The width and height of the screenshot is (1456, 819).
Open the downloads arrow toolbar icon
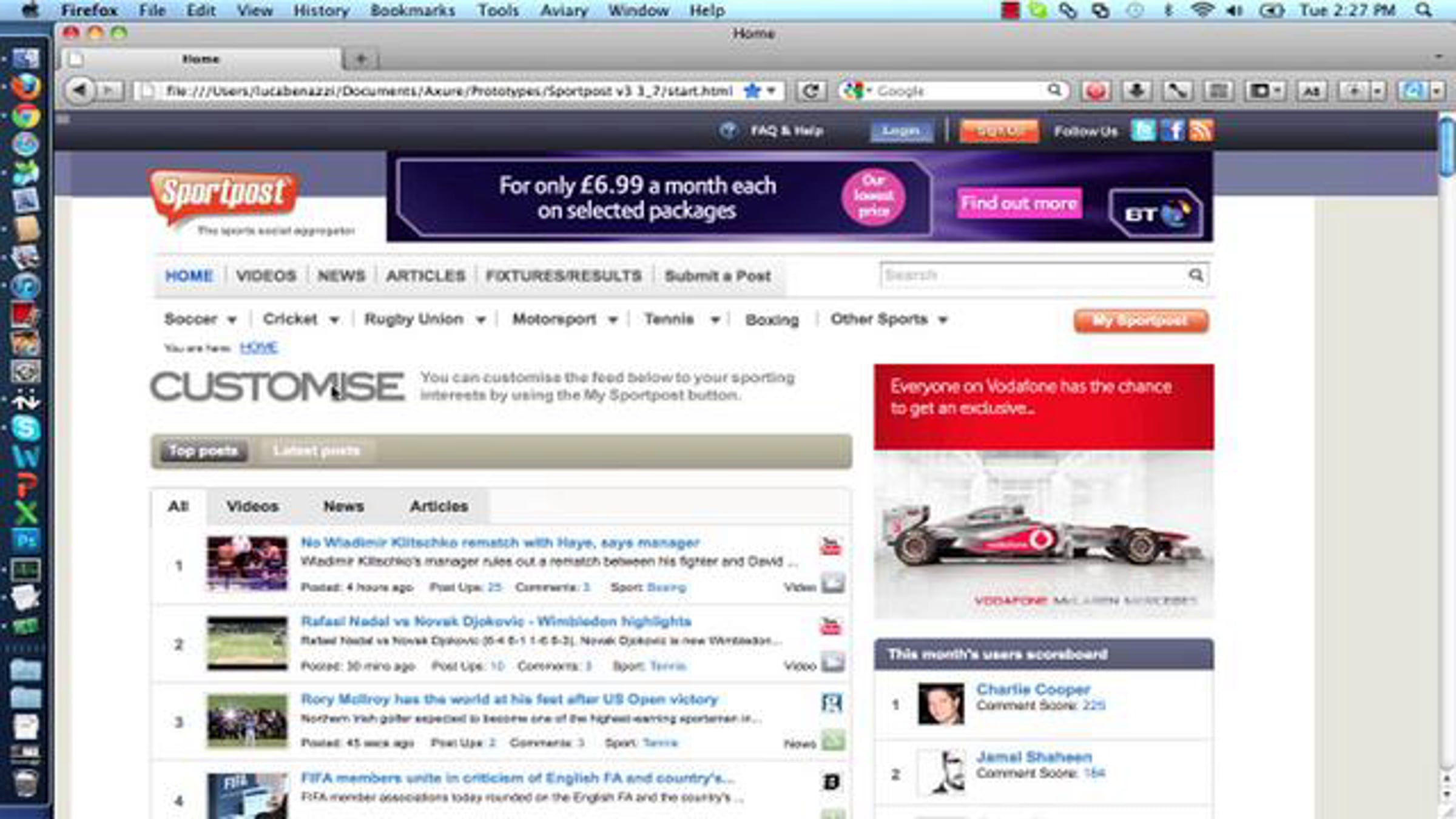tap(1136, 91)
